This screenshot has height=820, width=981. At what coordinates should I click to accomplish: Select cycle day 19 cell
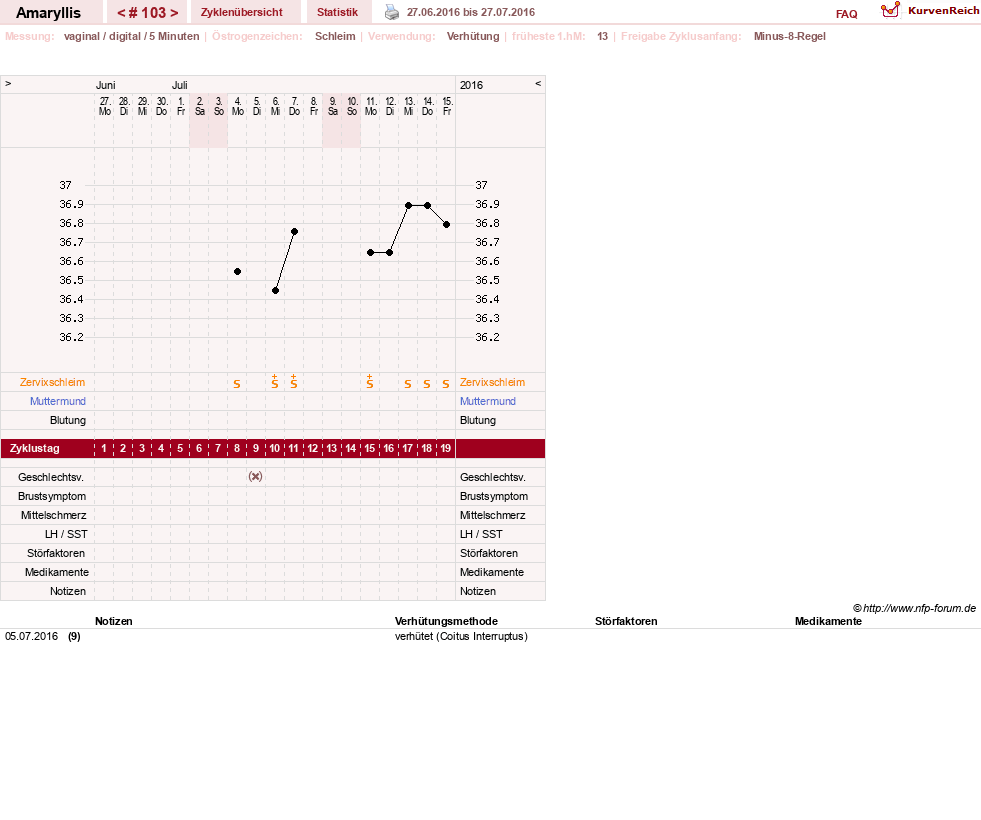pos(445,448)
